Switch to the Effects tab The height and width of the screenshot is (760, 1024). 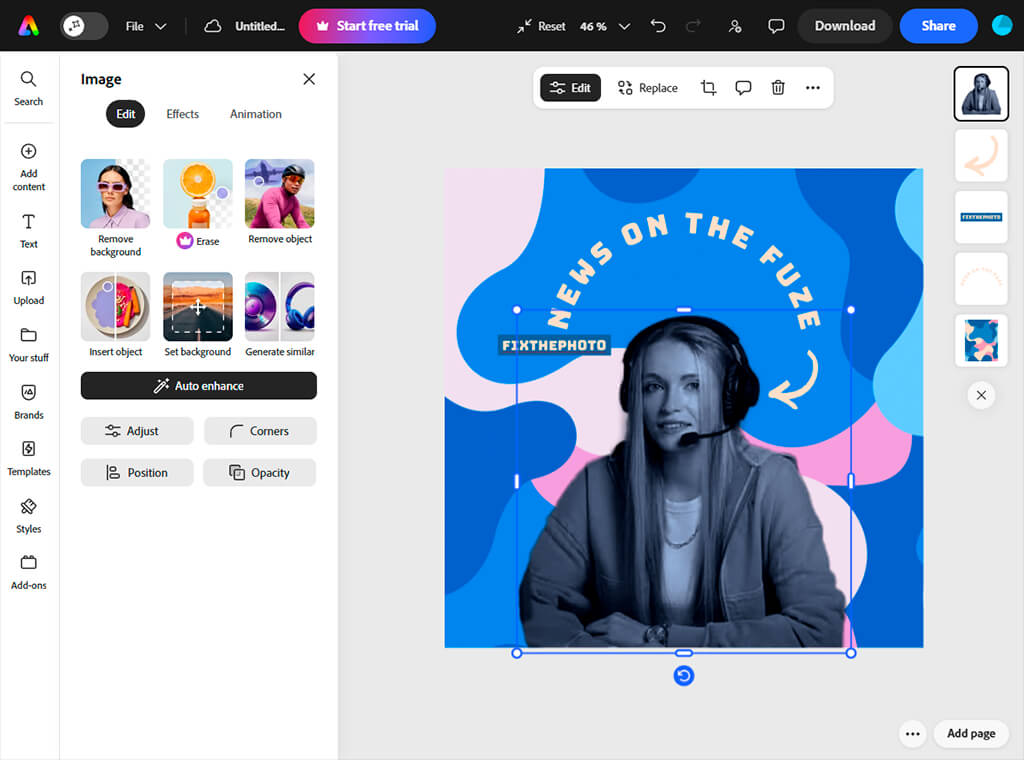pos(182,114)
